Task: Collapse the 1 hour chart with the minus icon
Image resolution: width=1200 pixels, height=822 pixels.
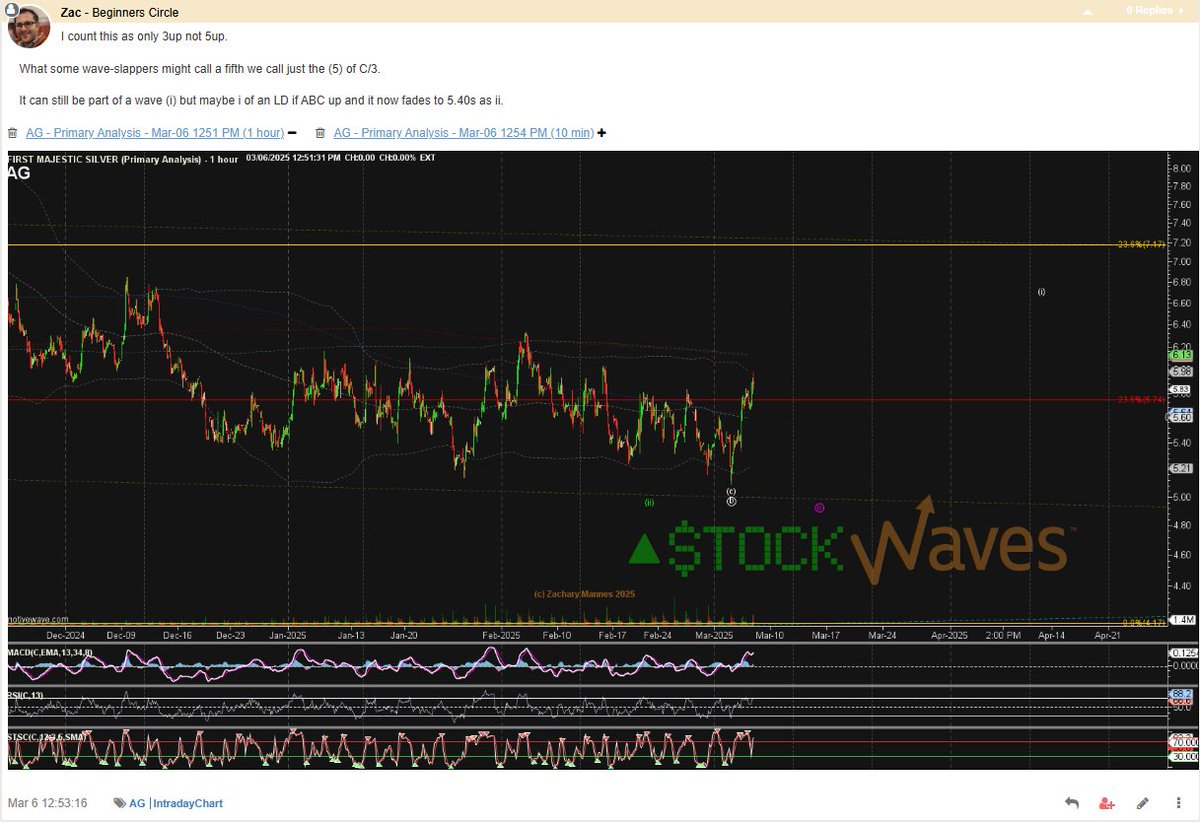Action: point(292,133)
